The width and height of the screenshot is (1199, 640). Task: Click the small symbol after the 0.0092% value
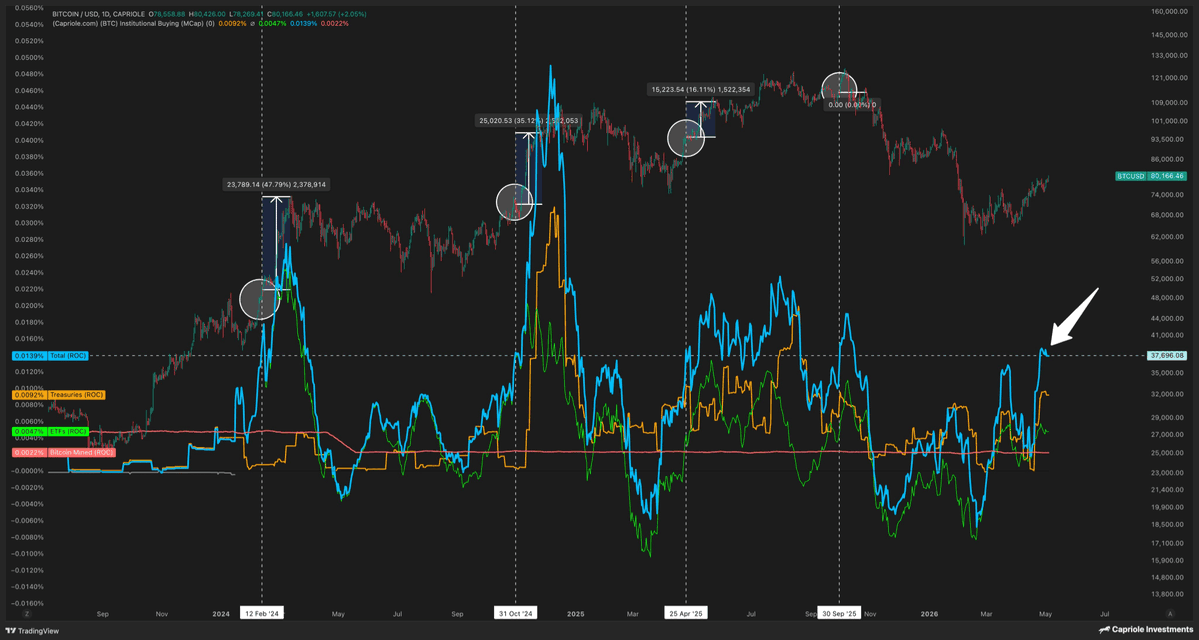pyautogui.click(x=252, y=24)
